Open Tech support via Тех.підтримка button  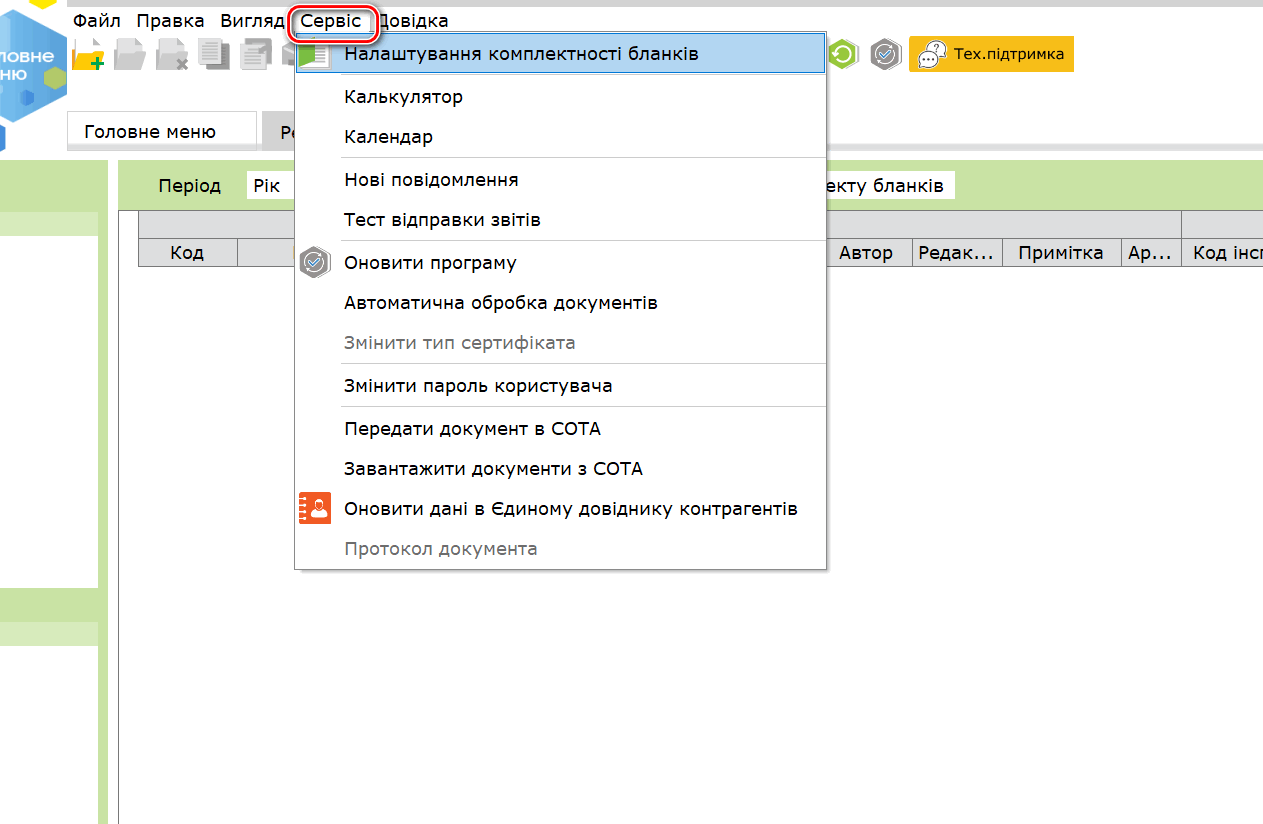pos(991,54)
